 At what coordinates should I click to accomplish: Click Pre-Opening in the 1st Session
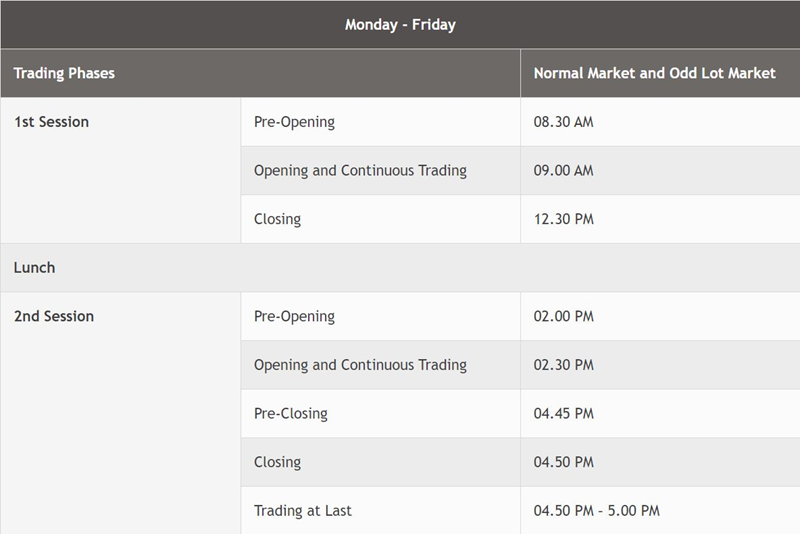(x=294, y=122)
